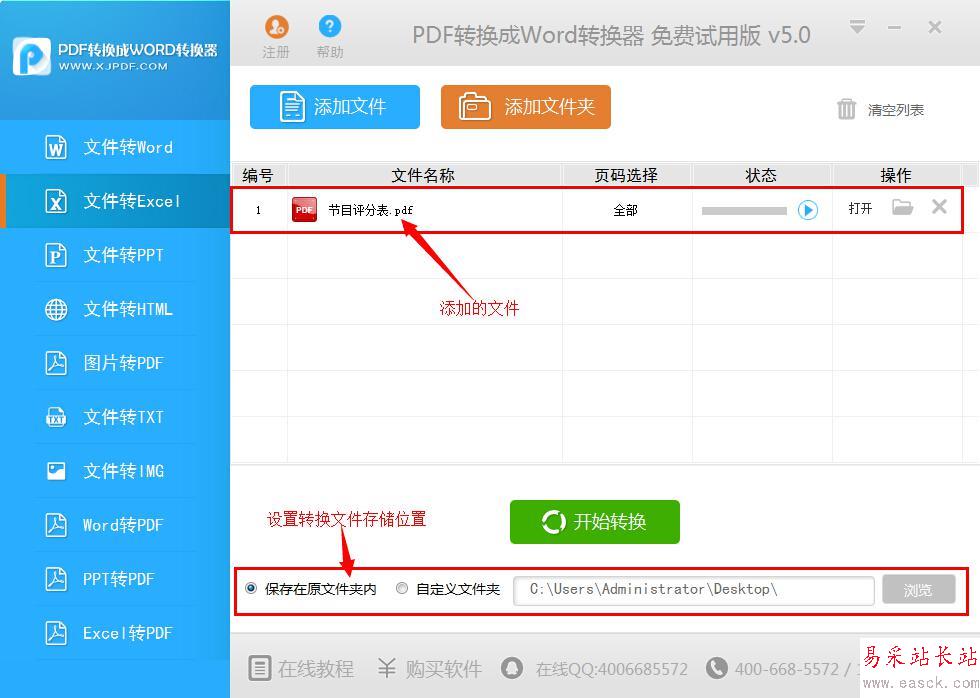Minimize the converter window

[x=894, y=27]
